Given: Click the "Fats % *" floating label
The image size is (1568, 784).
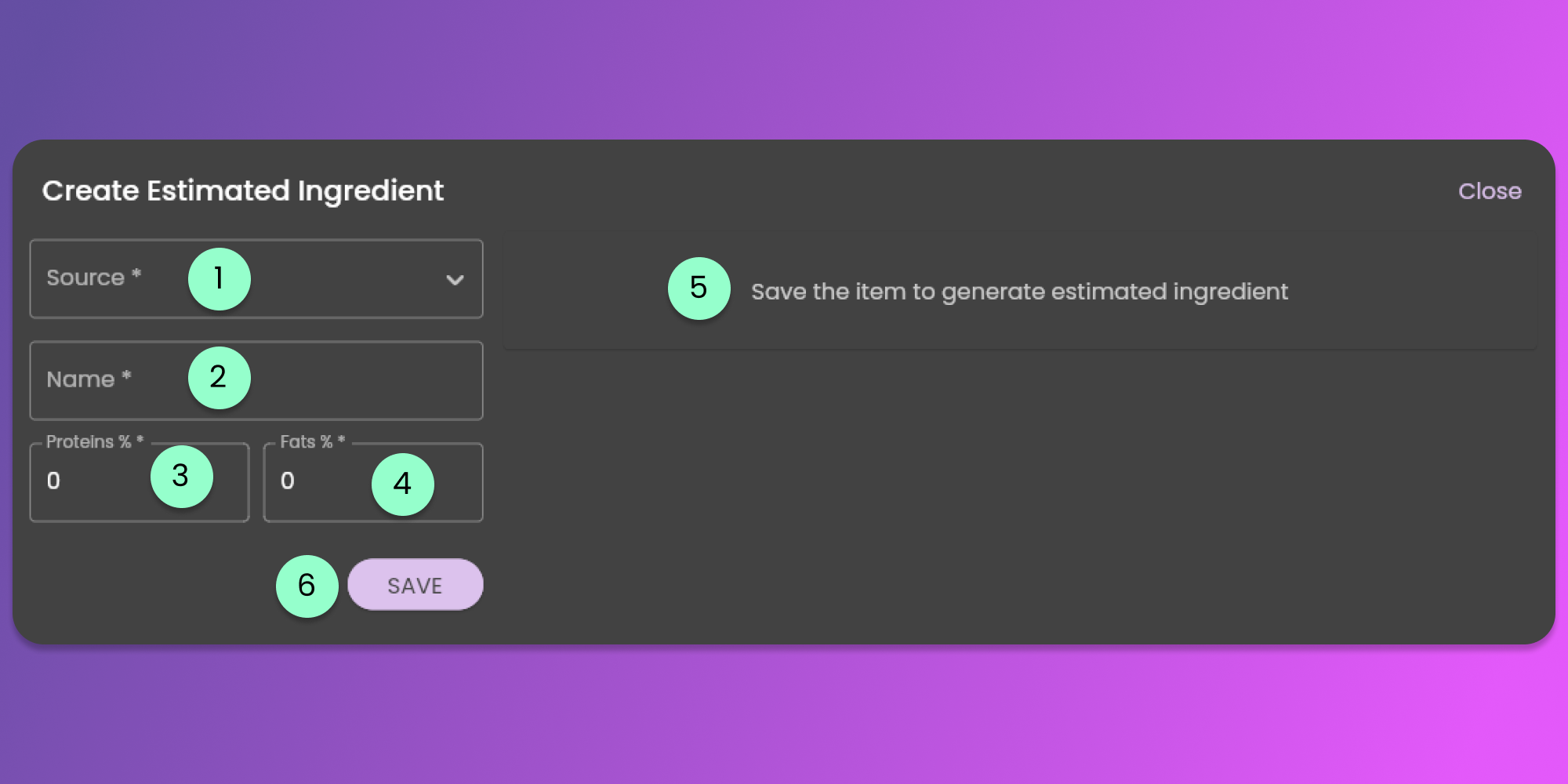Looking at the screenshot, I should tap(312, 442).
